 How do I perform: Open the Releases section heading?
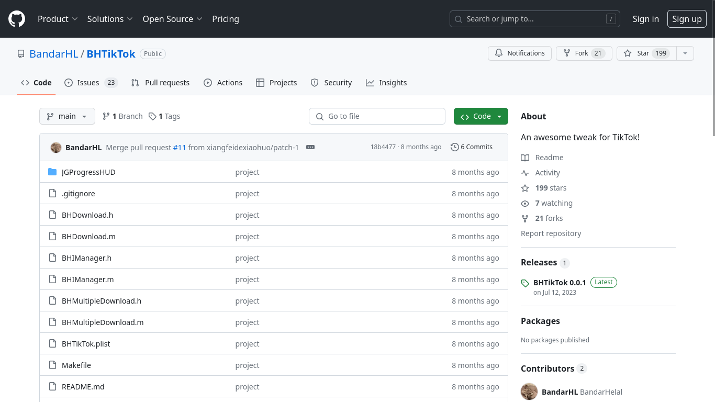point(539,262)
